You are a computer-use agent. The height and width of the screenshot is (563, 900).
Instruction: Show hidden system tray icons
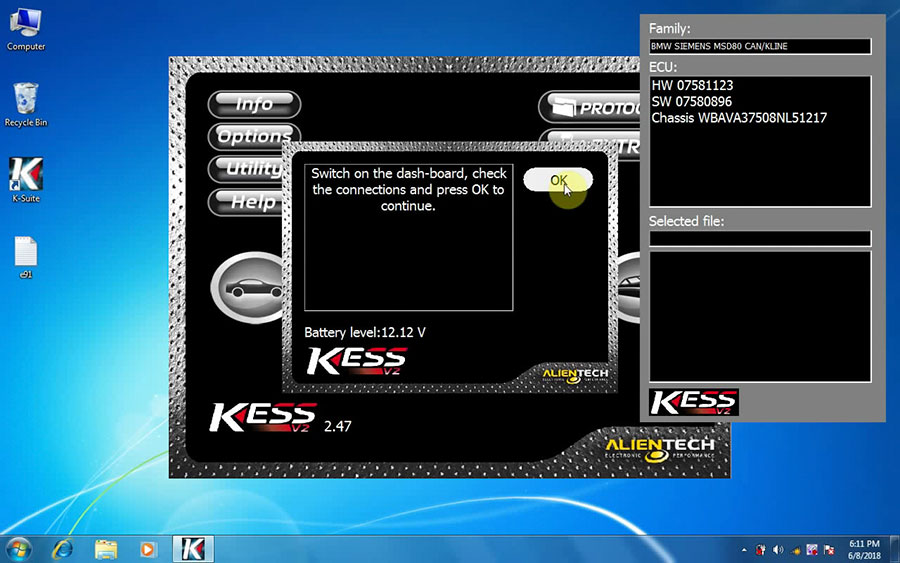(744, 549)
